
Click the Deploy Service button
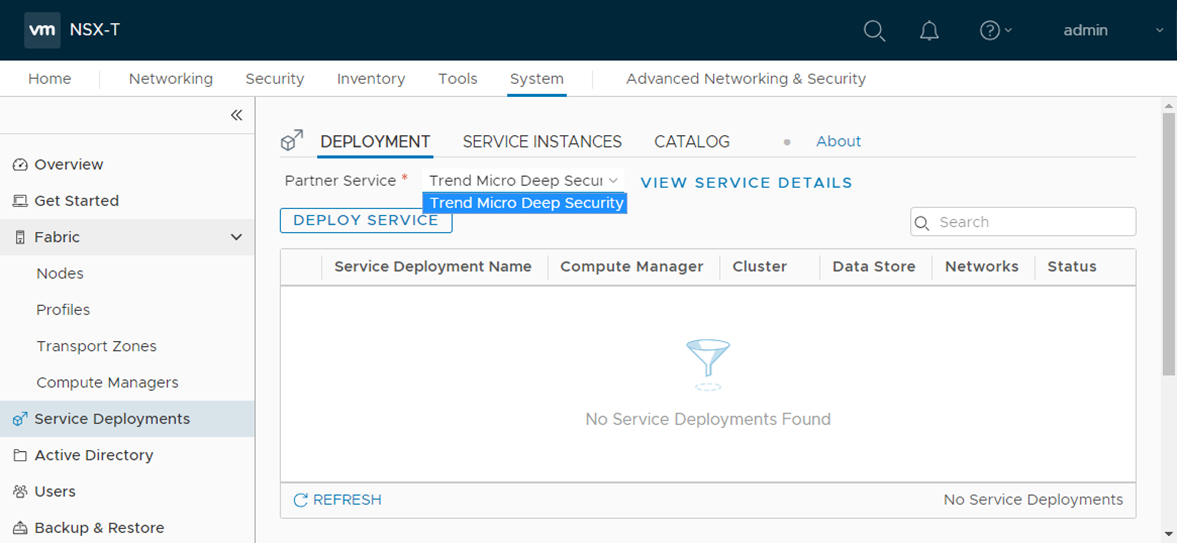366,221
